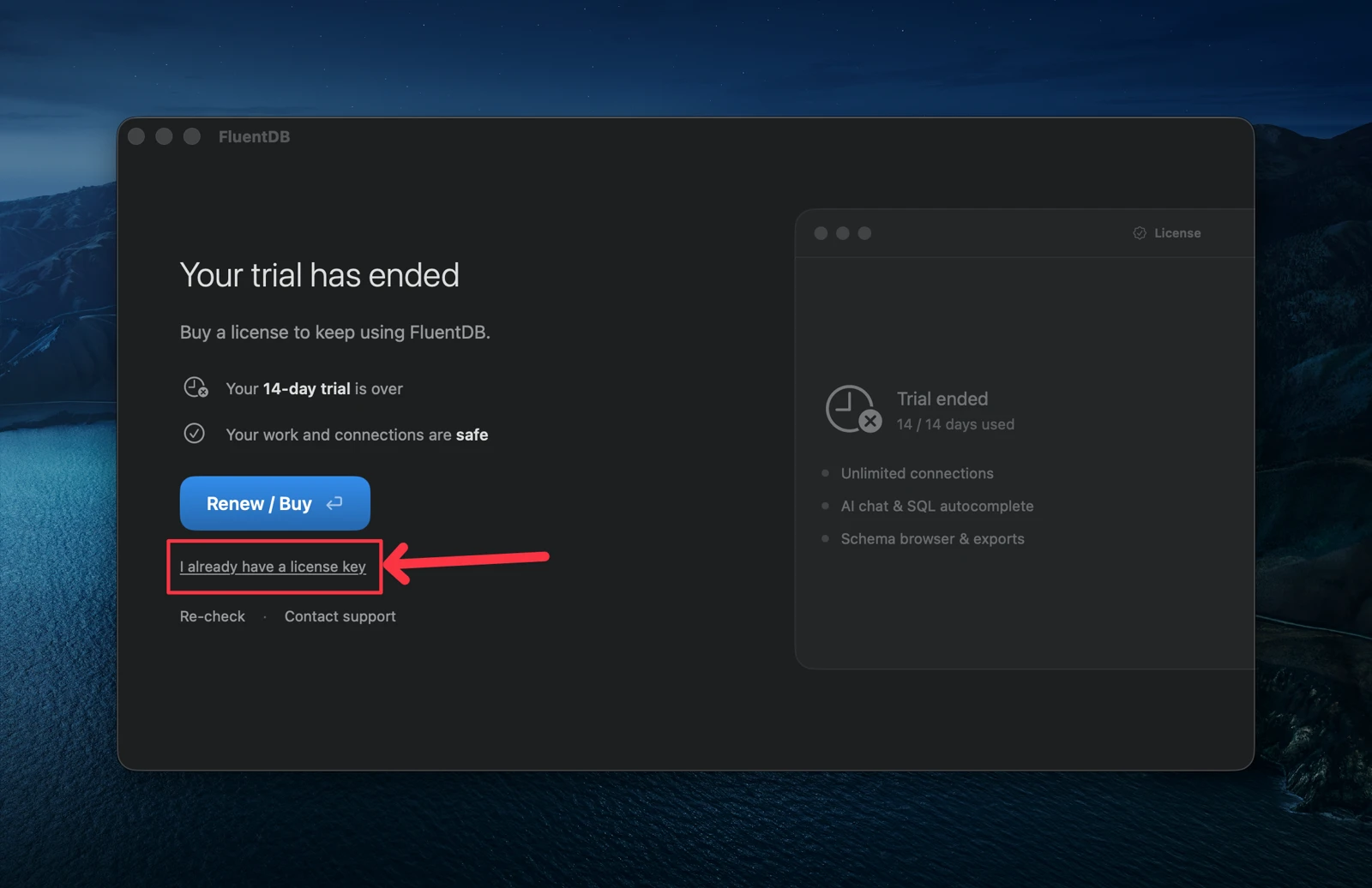Screen dimensions: 1372x888
Task: Click 'AI chat & SQL autocomplete' feature item
Action: (937, 506)
